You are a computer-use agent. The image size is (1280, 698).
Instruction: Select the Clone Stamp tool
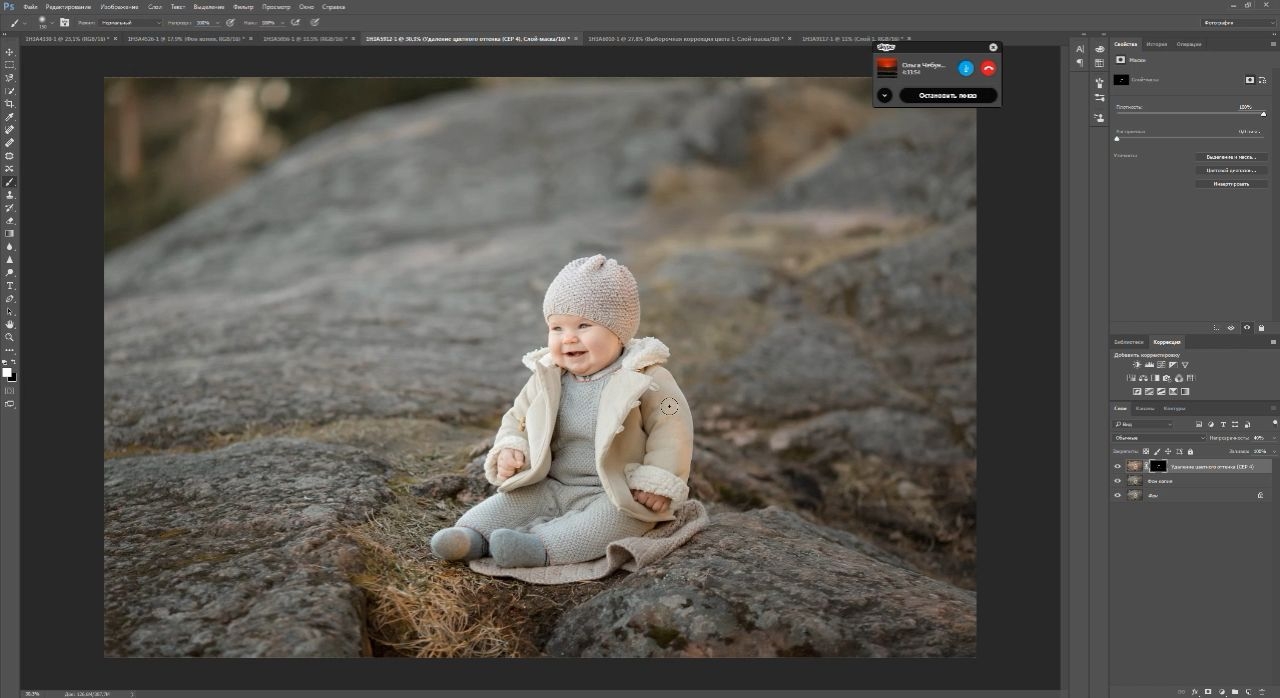tap(10, 195)
